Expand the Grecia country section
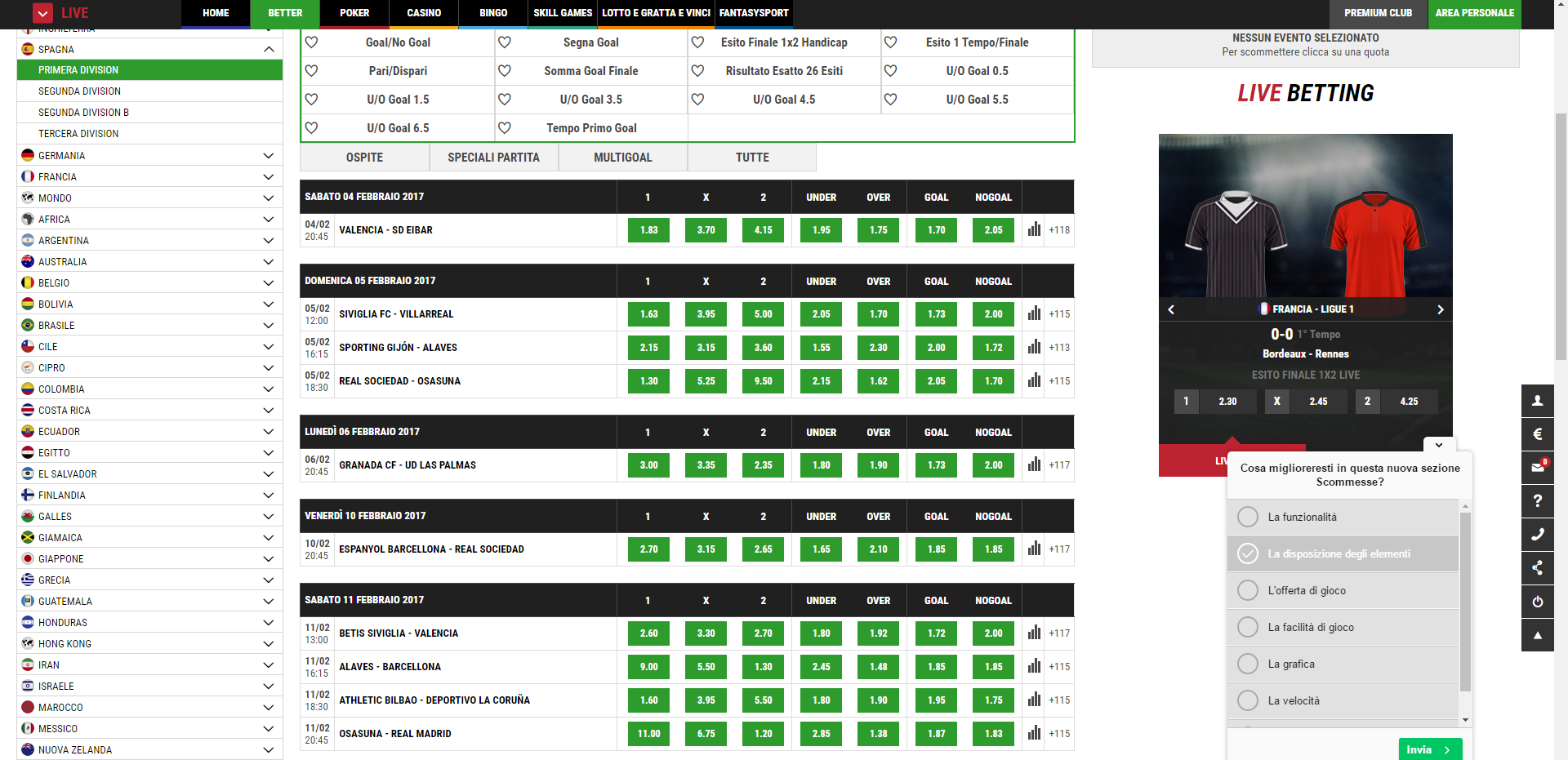 click(x=268, y=580)
